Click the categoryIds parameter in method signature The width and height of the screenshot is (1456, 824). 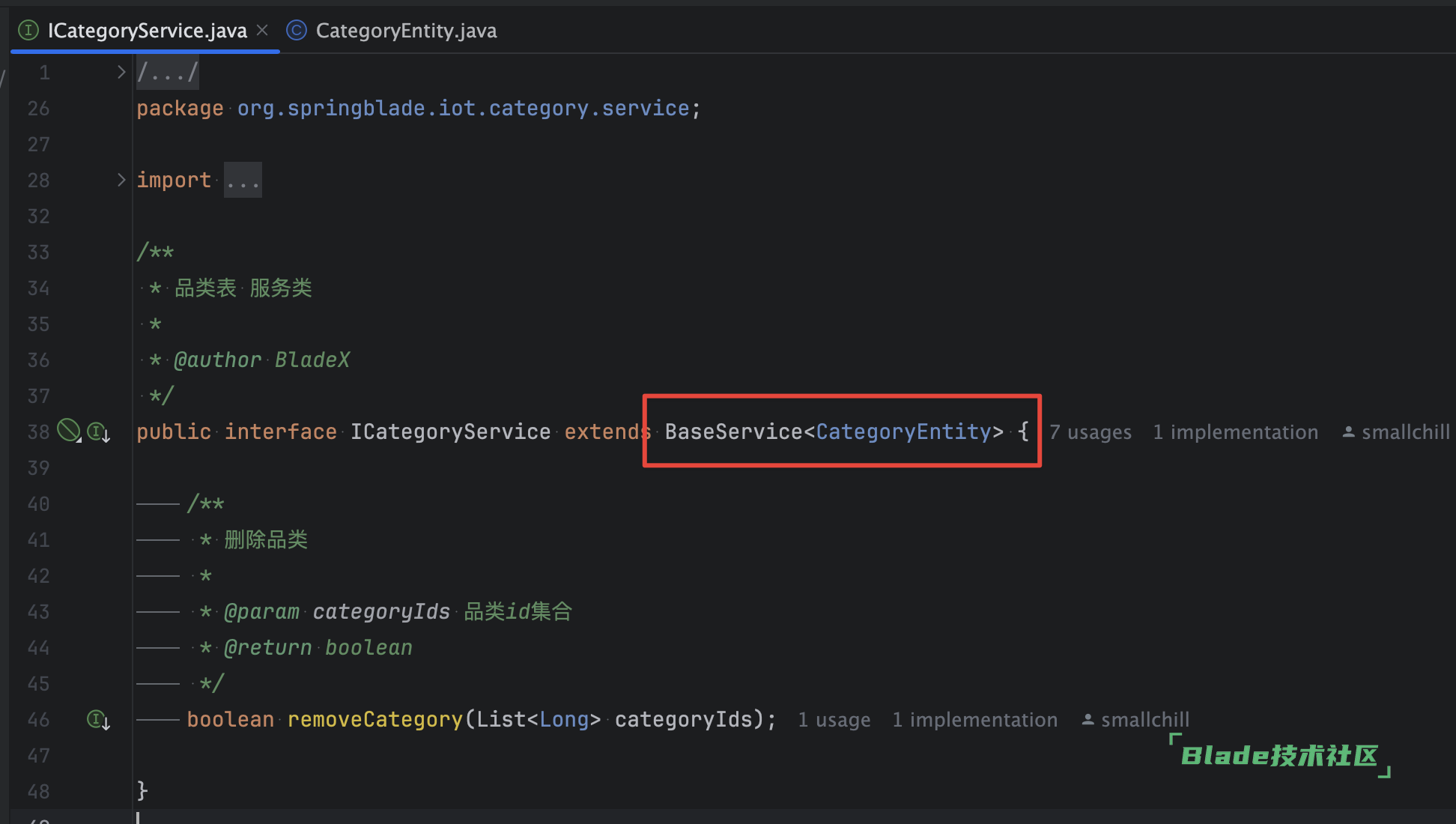684,720
